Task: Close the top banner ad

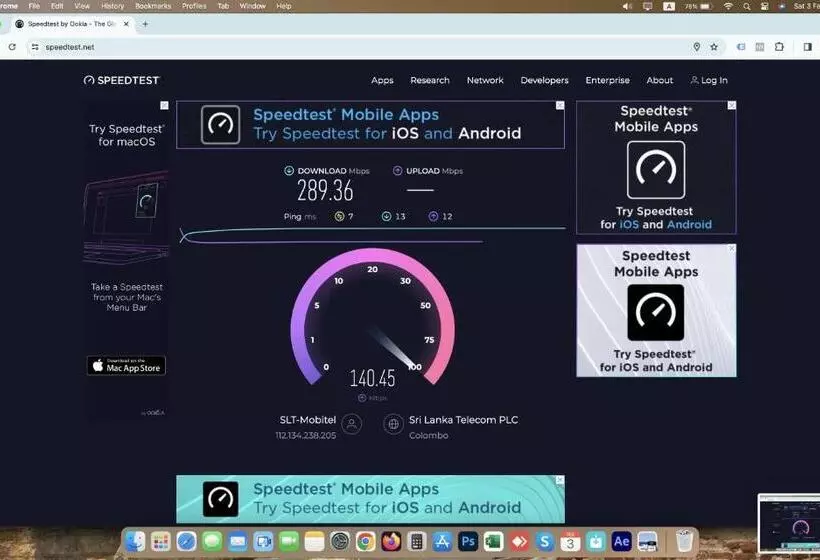Action: (560, 105)
